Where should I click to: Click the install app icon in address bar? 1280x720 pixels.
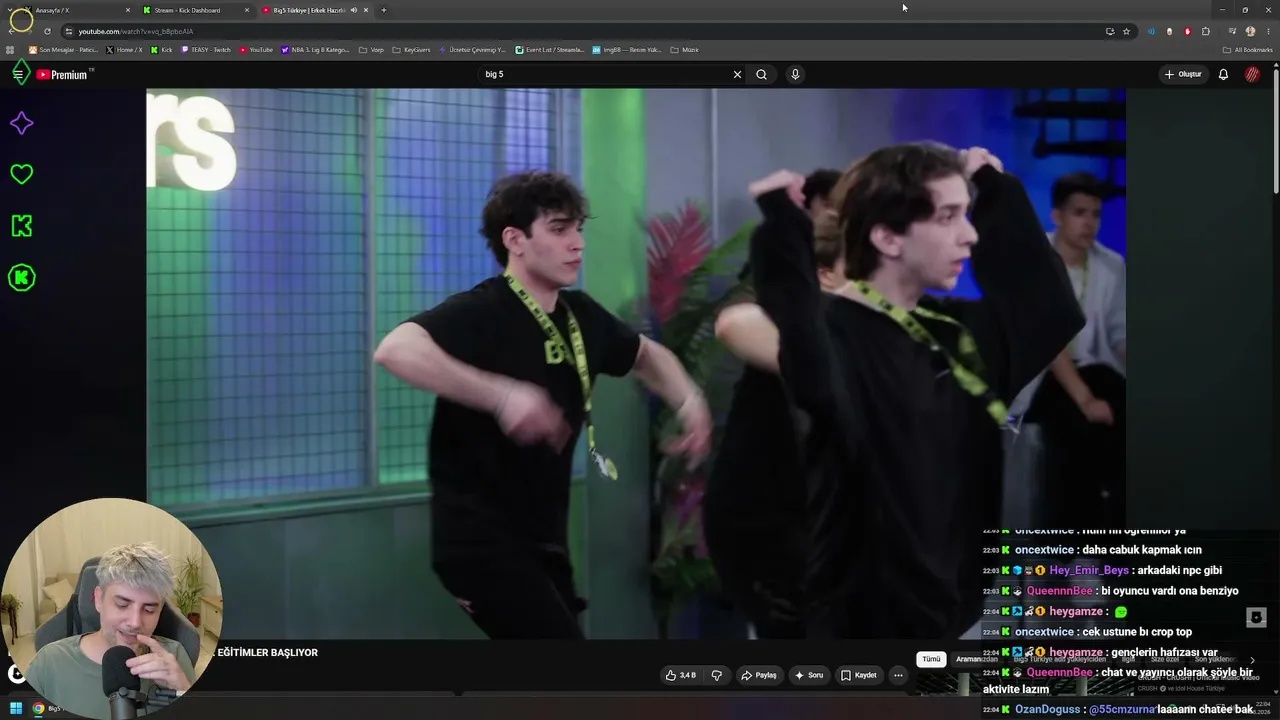[x=1110, y=31]
